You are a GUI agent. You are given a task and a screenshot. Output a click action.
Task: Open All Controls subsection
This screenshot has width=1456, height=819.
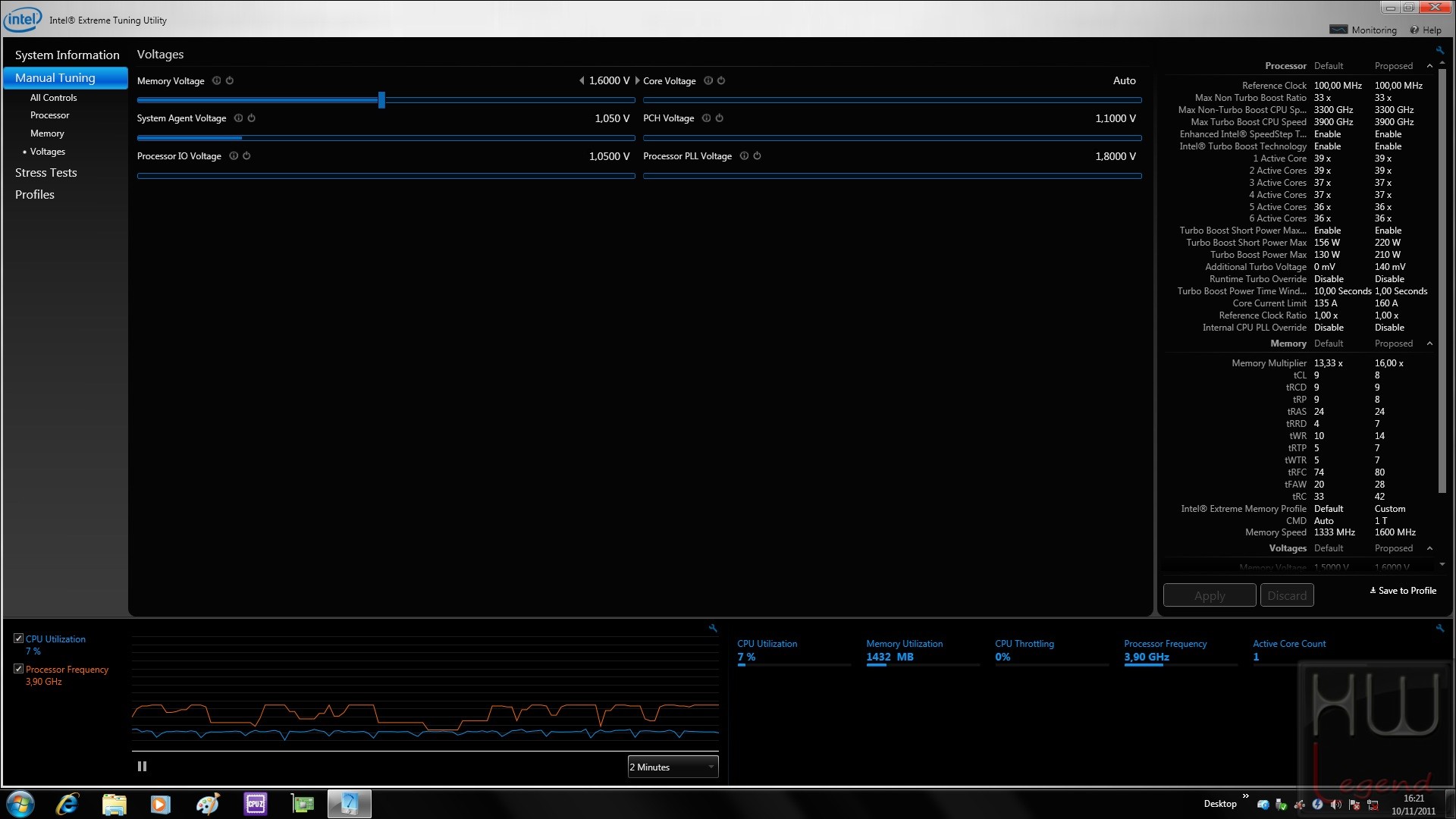coord(53,98)
